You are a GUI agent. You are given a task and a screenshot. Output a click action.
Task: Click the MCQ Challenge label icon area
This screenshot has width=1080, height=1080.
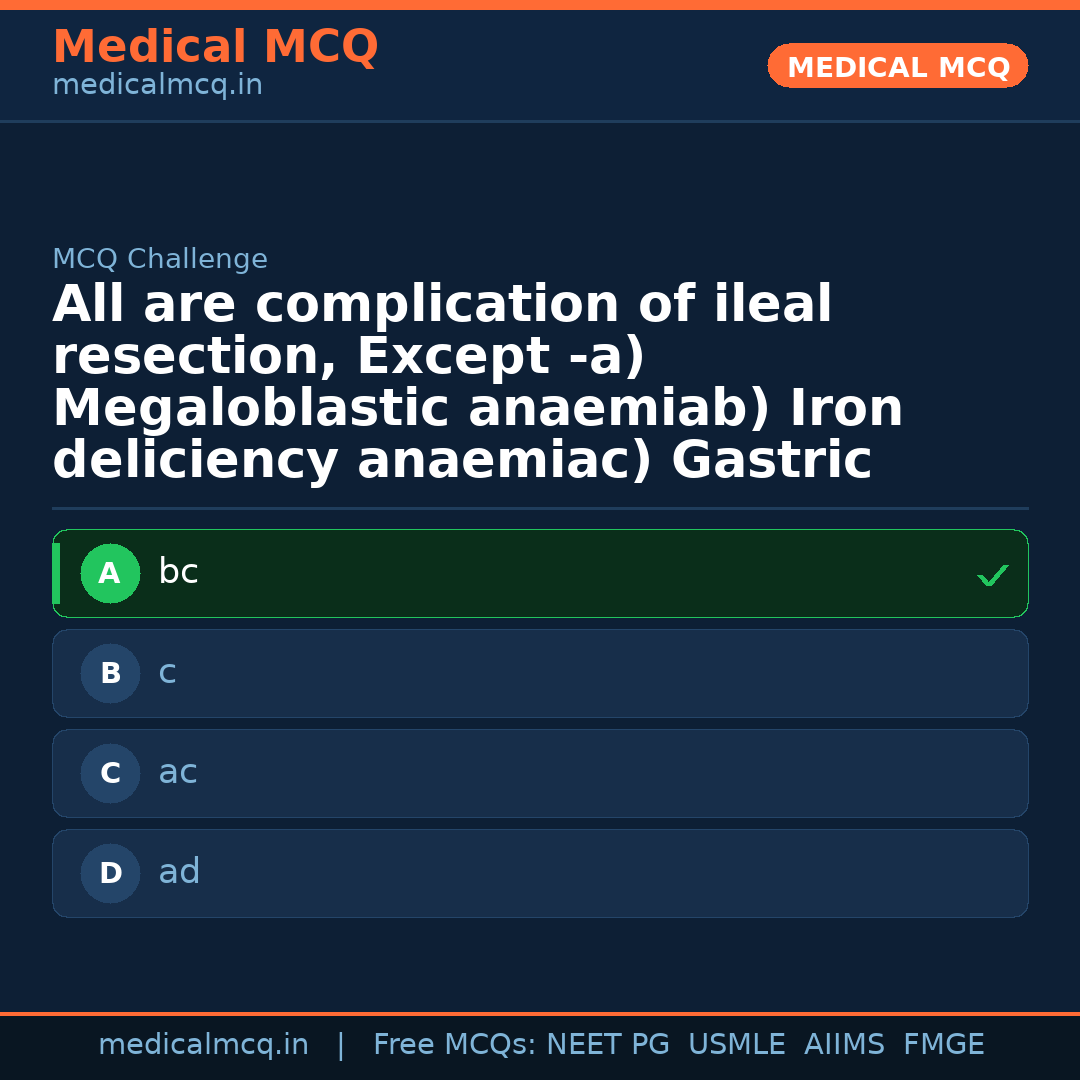pos(160,258)
